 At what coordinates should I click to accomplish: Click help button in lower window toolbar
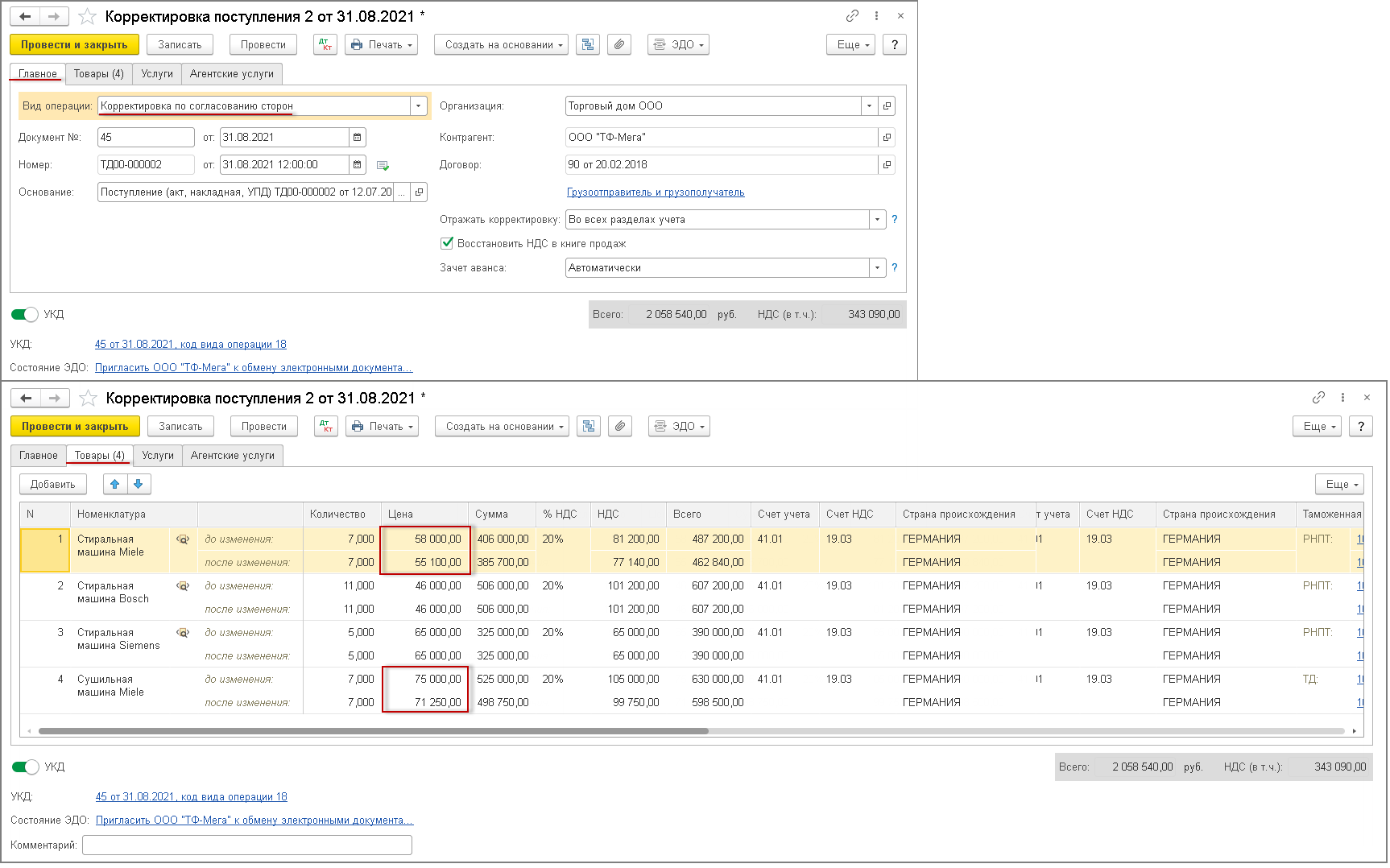pyautogui.click(x=1361, y=426)
